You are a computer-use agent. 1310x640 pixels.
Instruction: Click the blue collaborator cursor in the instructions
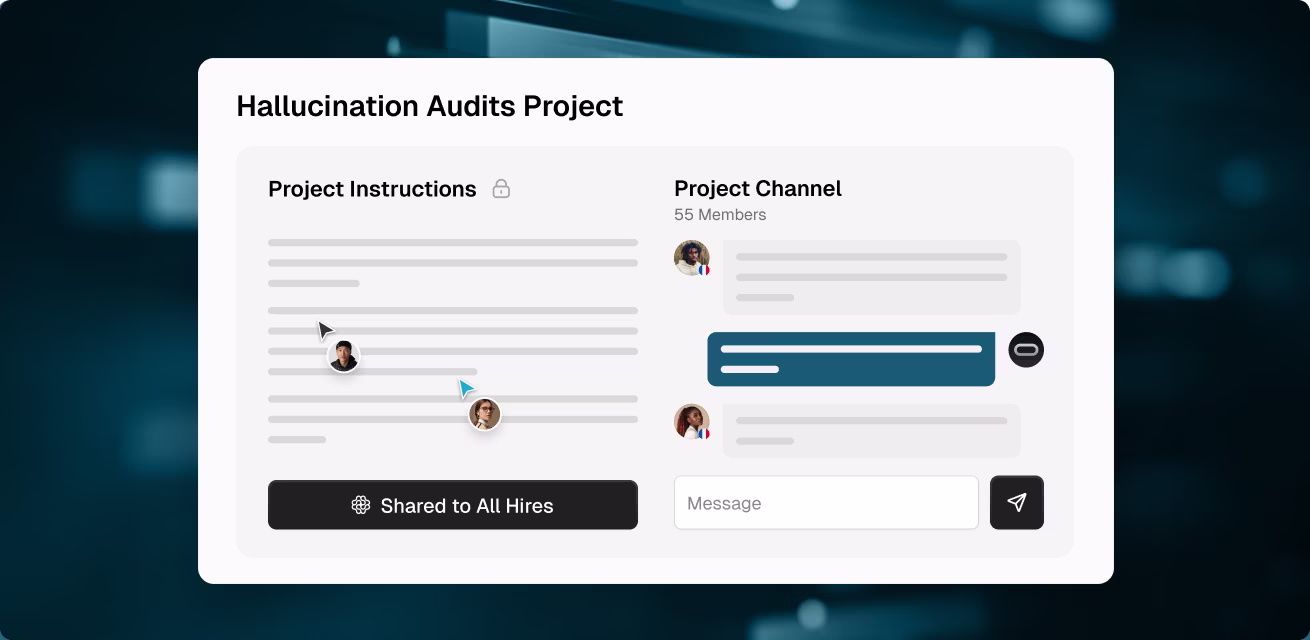point(464,387)
